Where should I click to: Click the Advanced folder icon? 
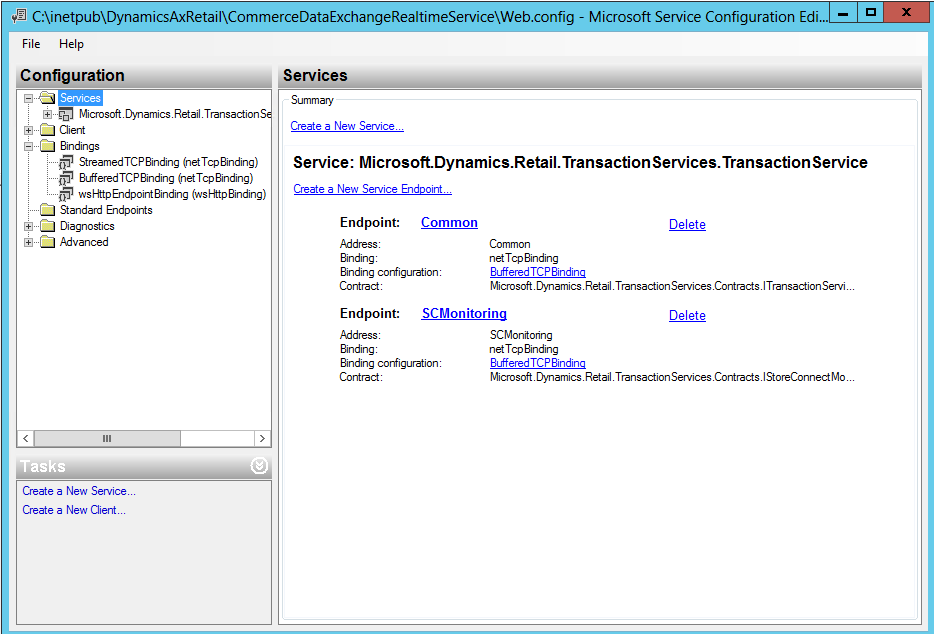click(47, 242)
